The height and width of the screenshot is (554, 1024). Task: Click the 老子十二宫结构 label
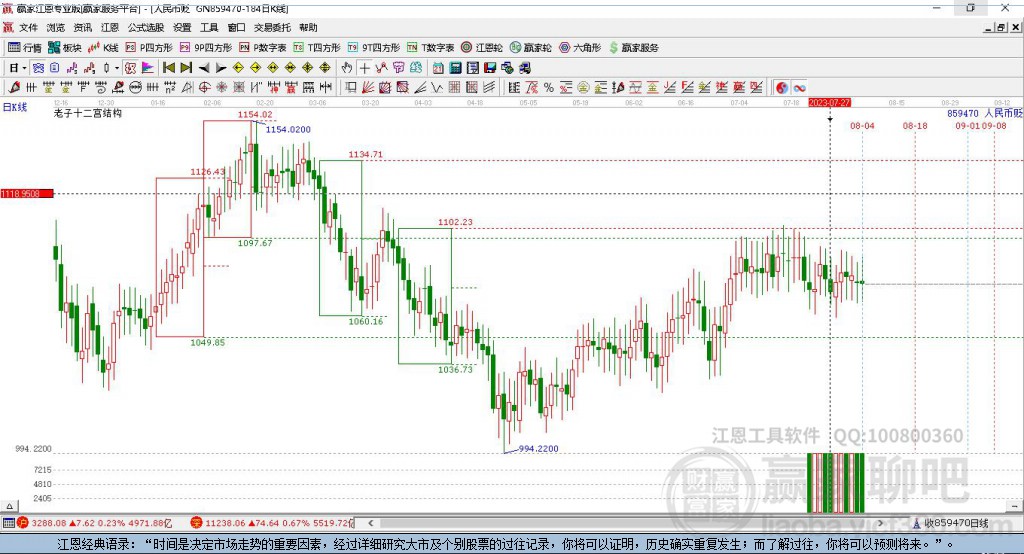coord(88,113)
